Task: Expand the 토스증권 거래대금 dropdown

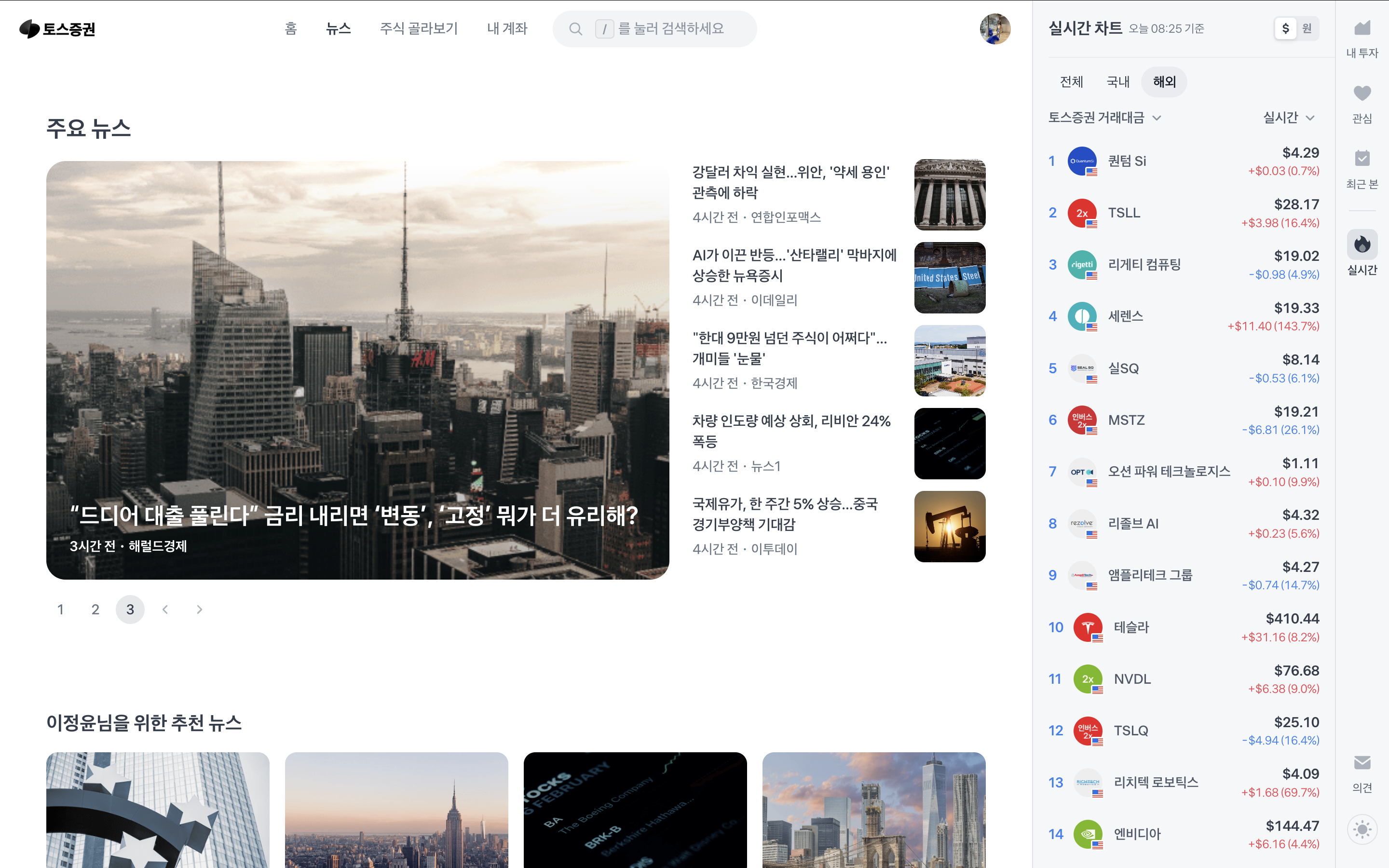Action: click(1105, 118)
